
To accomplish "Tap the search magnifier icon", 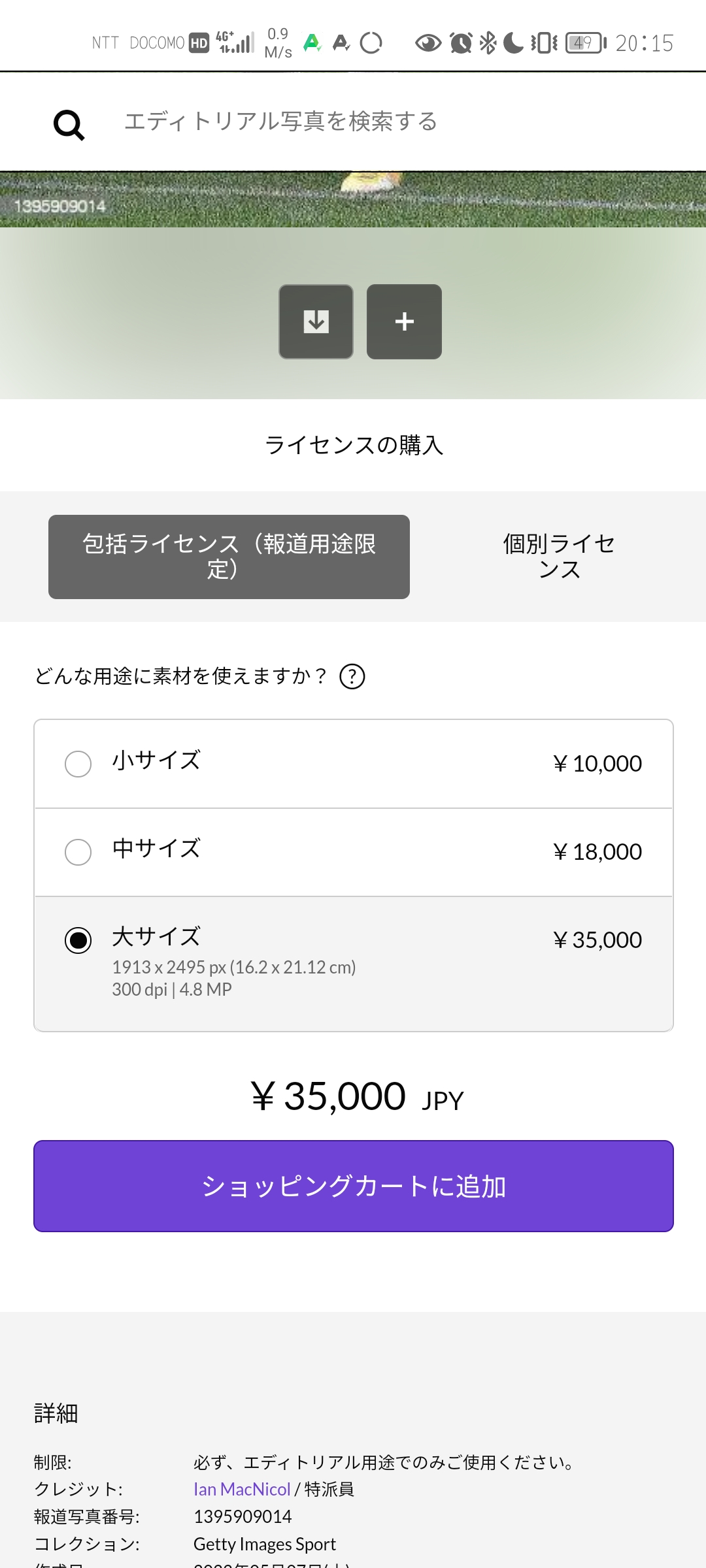I will point(69,124).
